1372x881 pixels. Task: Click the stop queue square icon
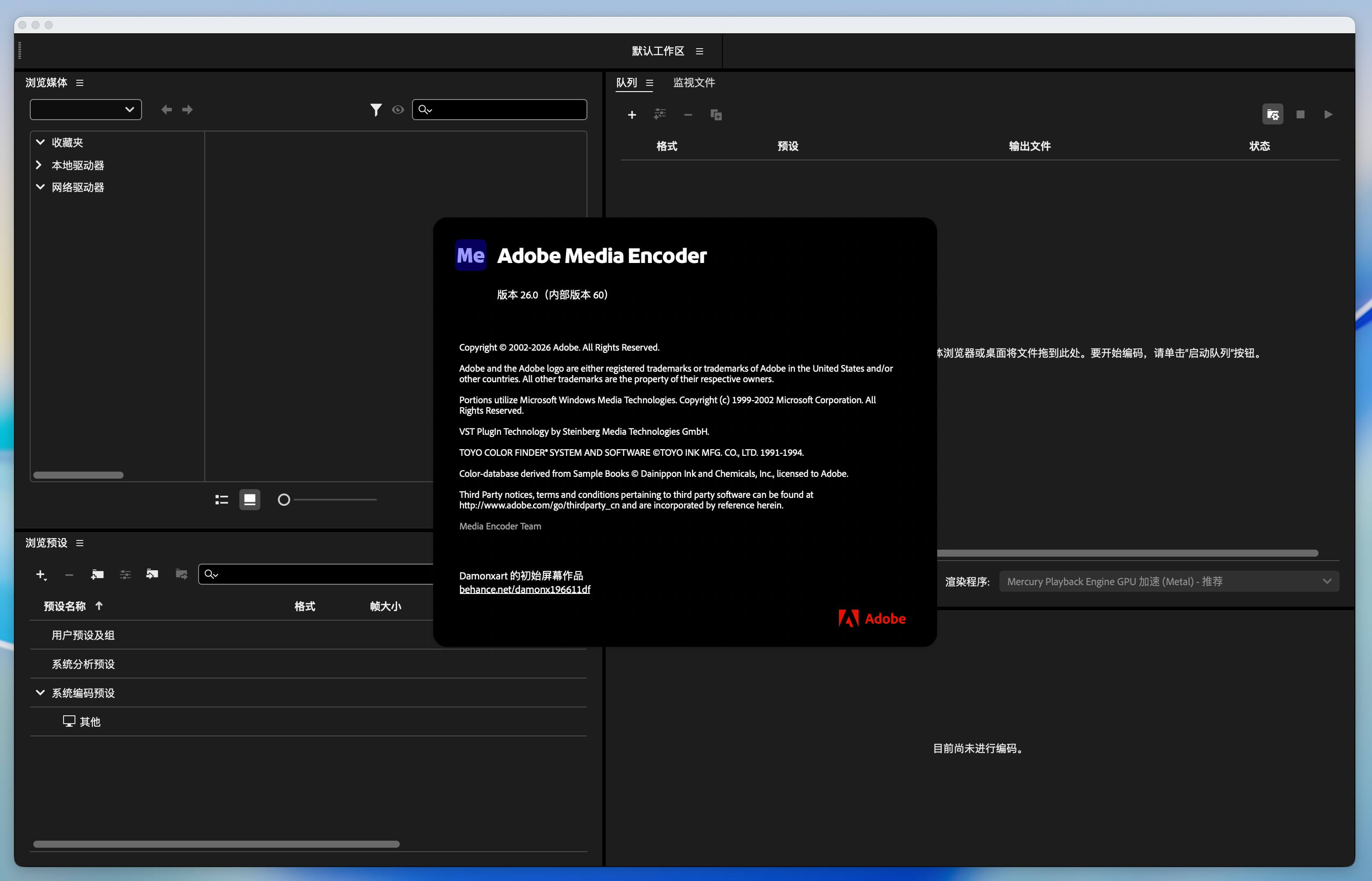(1300, 115)
